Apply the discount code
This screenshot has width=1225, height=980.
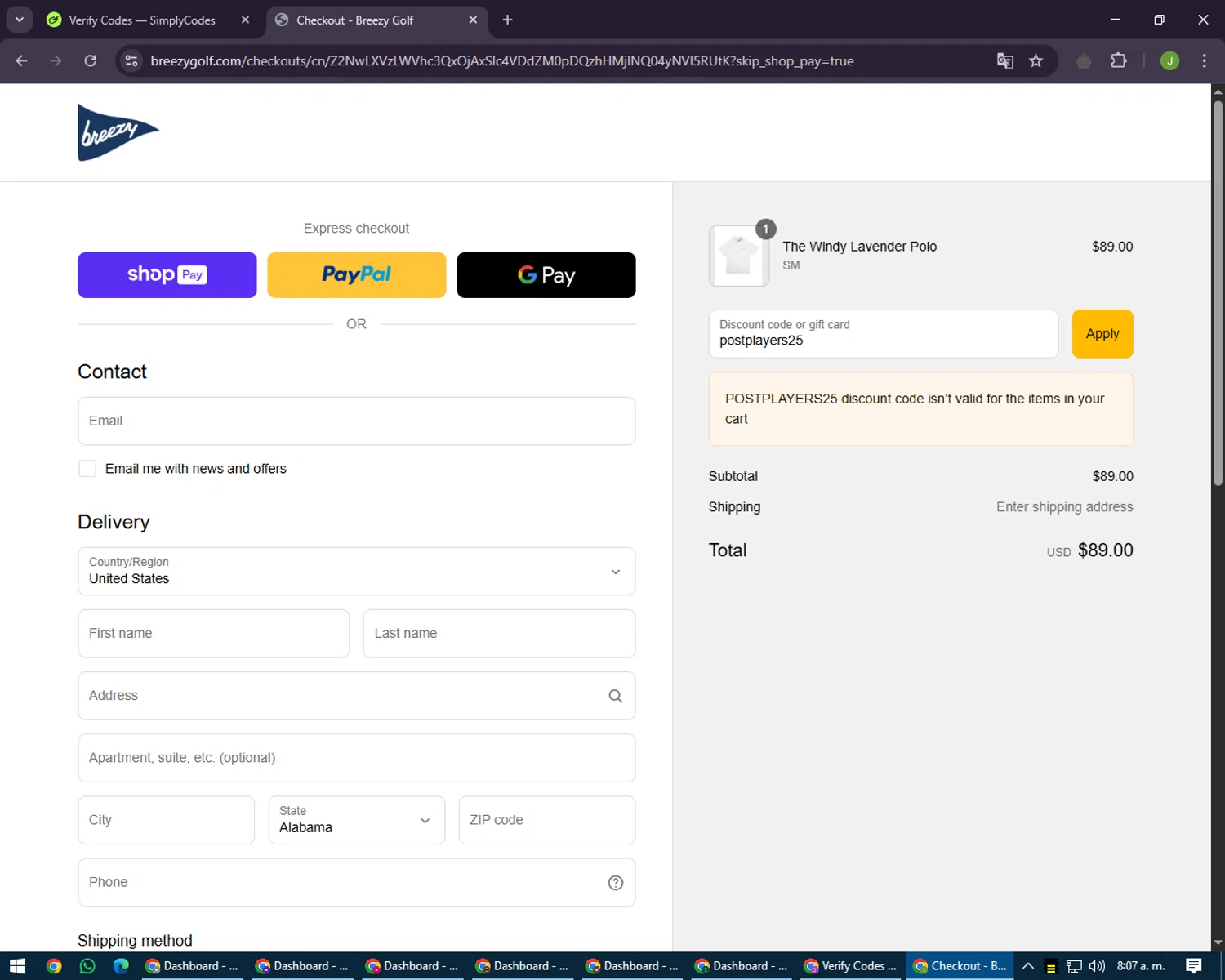1102,334
